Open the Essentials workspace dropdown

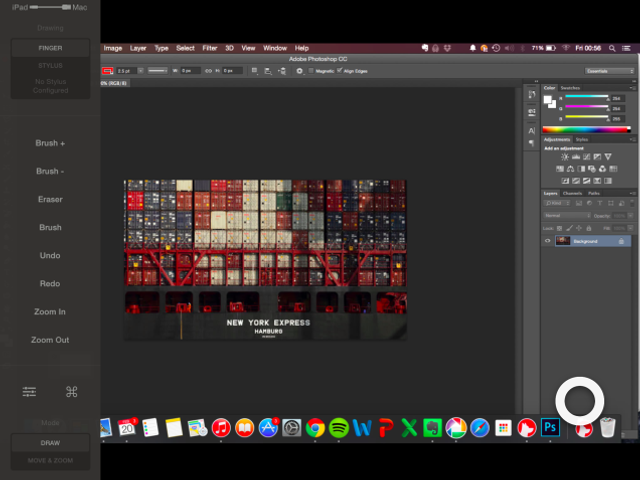pyautogui.click(x=609, y=71)
